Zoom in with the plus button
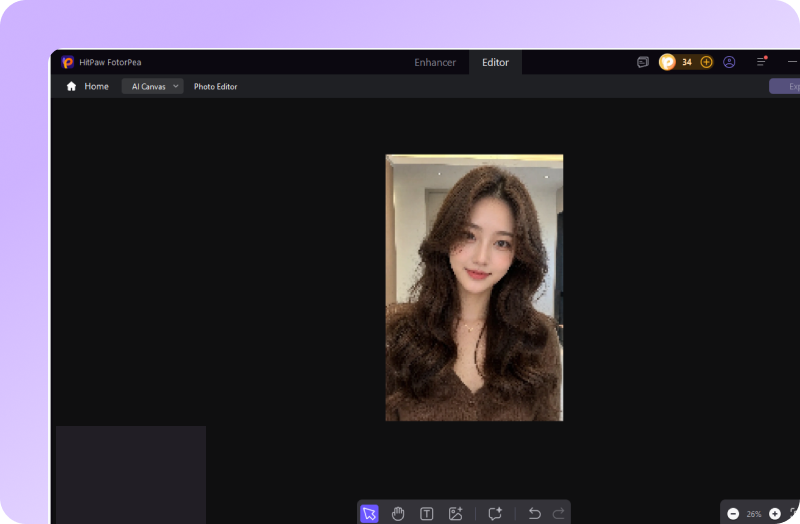The height and width of the screenshot is (524, 800). [x=774, y=514]
